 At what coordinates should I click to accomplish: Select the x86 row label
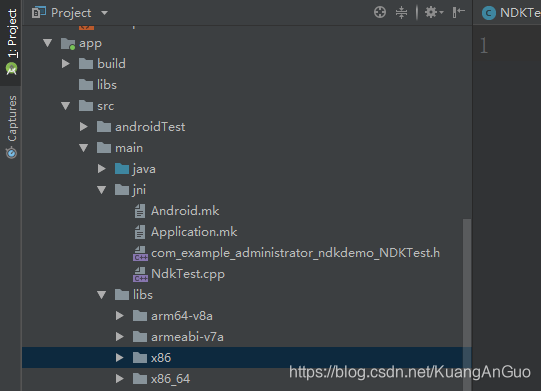pos(161,358)
